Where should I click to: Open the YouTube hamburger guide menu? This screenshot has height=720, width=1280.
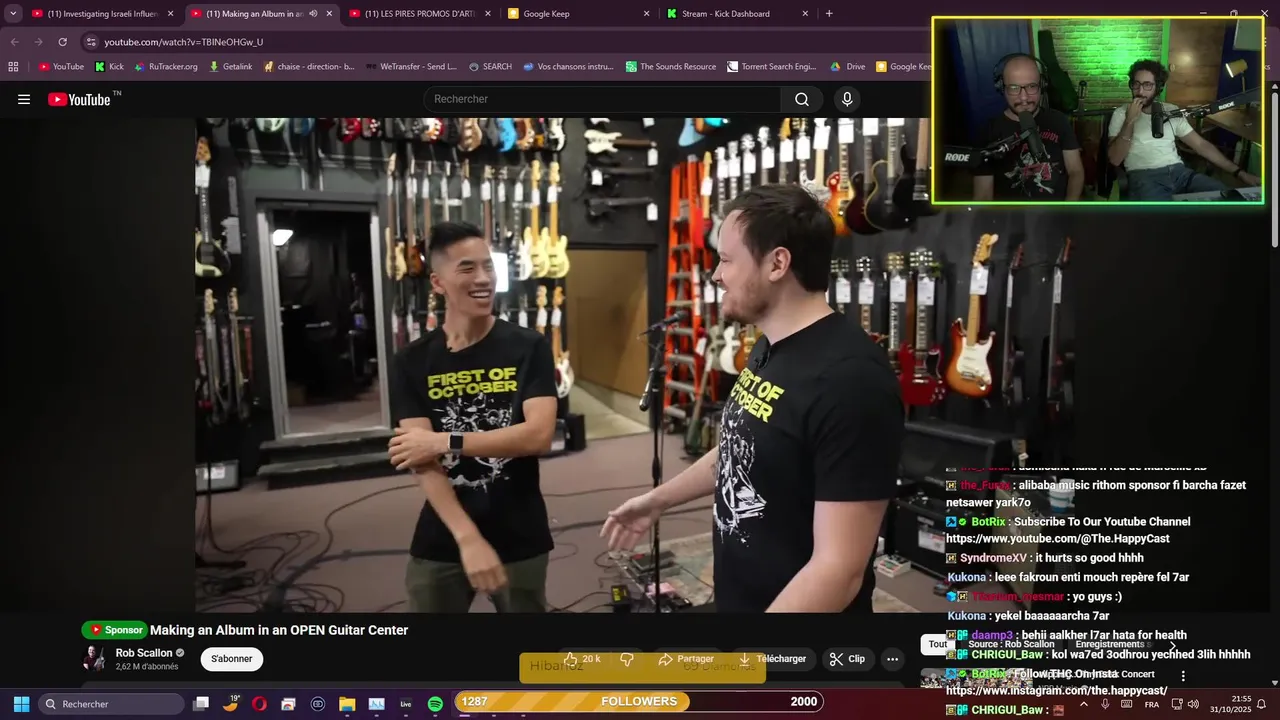click(x=24, y=99)
